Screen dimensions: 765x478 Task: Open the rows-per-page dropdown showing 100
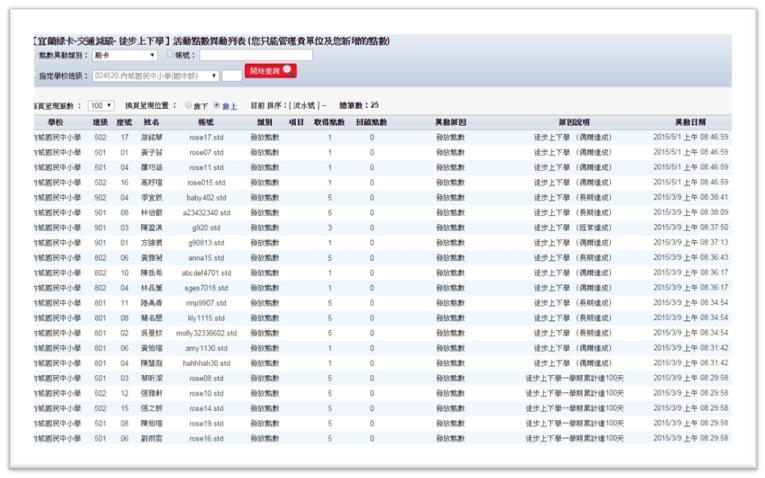tap(100, 105)
